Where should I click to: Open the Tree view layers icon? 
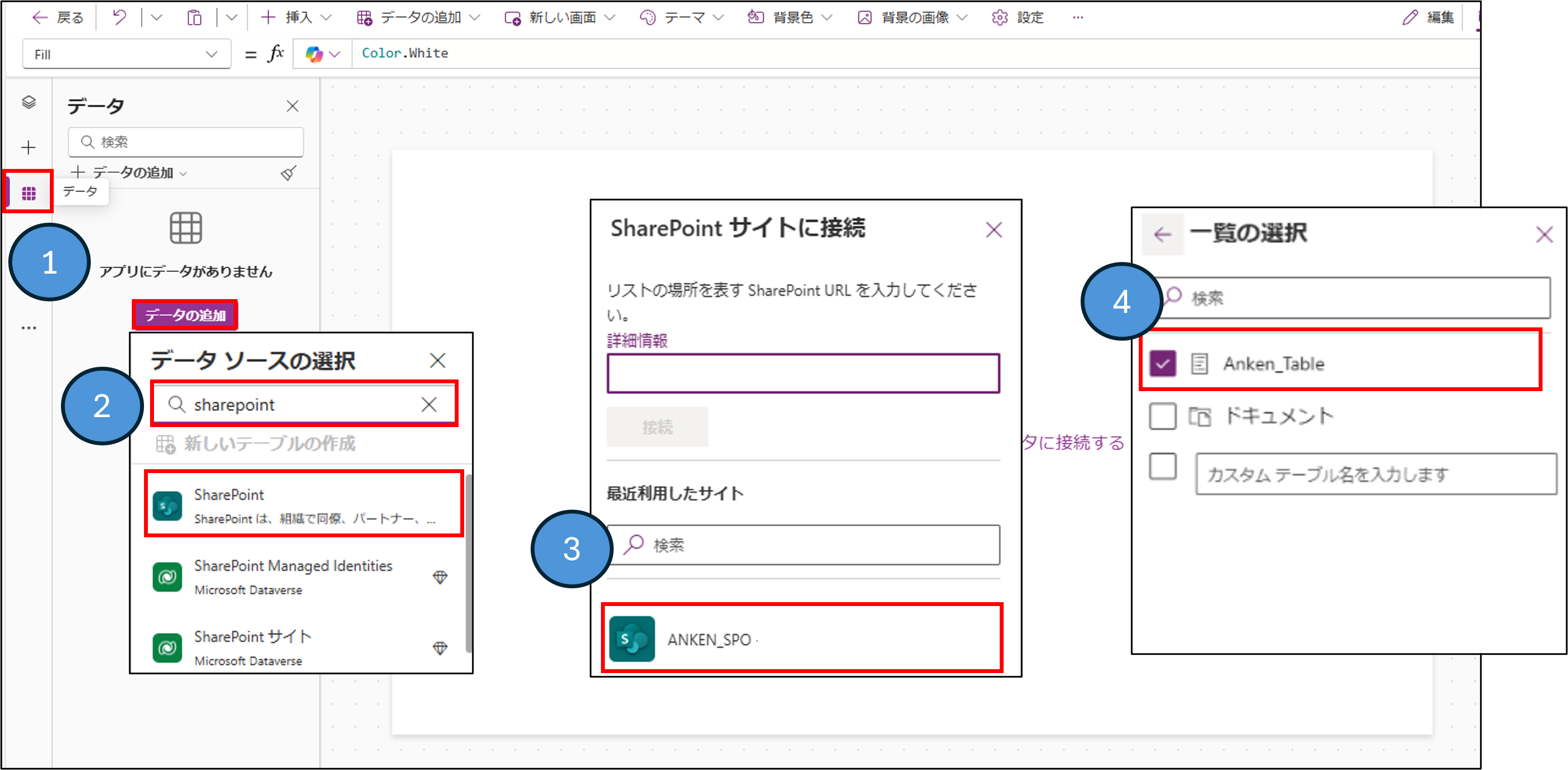point(29,102)
